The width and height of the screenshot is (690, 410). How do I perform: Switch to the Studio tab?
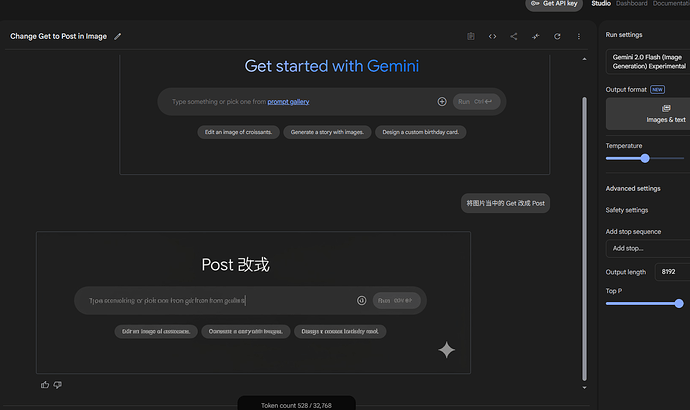(601, 4)
